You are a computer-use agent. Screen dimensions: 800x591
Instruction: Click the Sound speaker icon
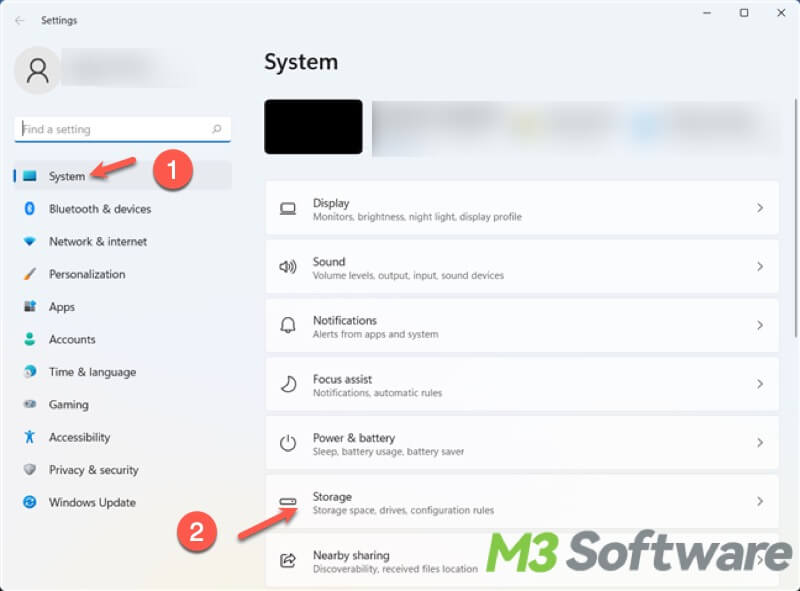click(288, 267)
